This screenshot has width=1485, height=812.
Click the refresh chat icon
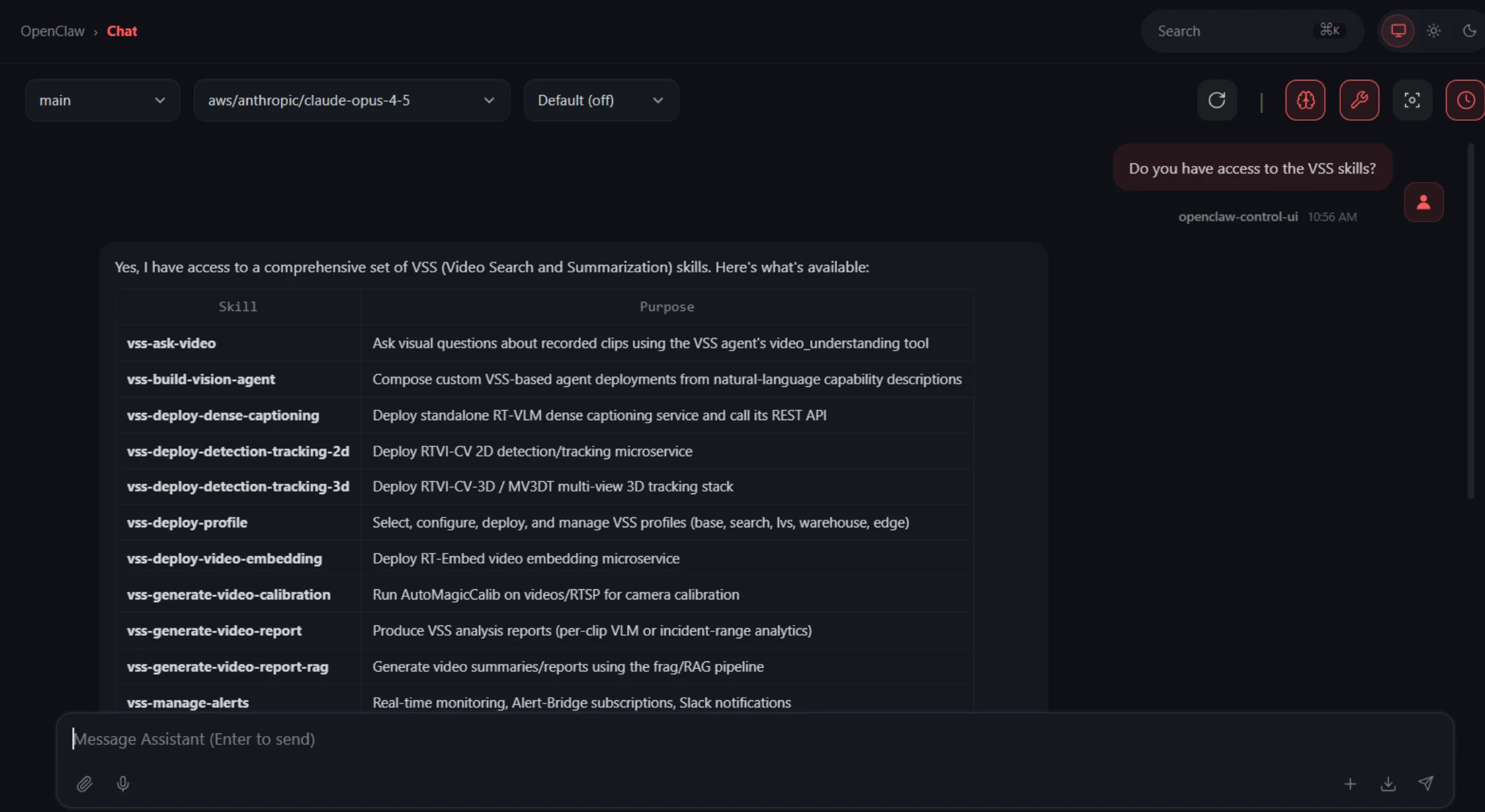pos(1217,100)
